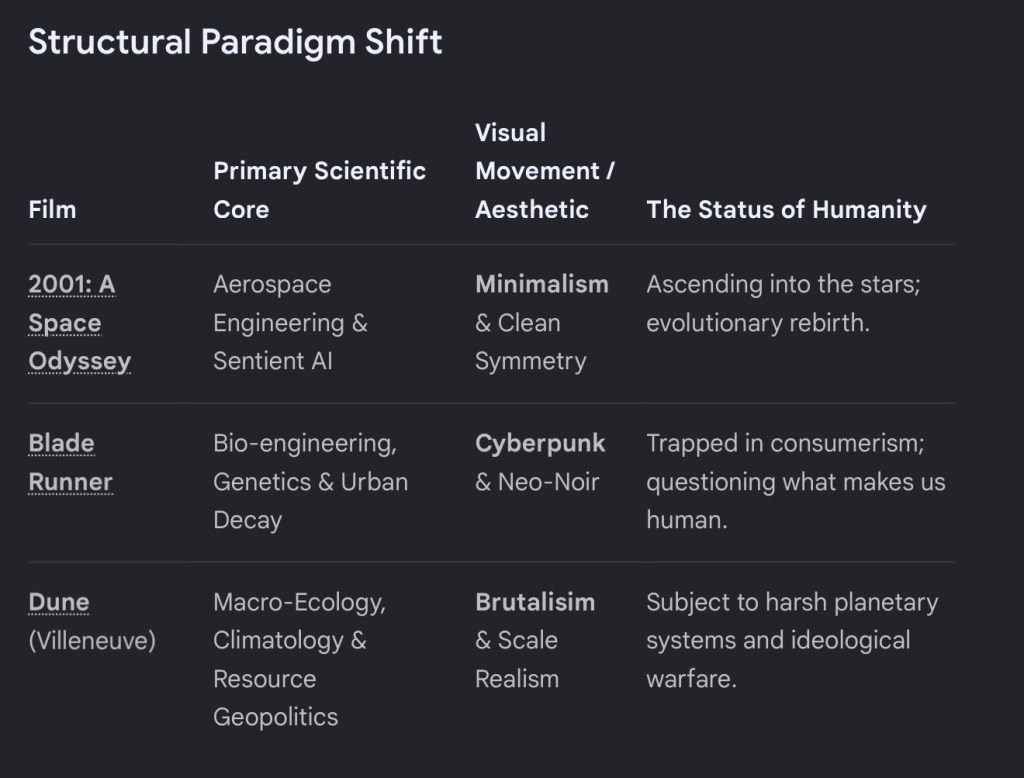The width and height of the screenshot is (1024, 778).
Task: Click The Status of Humanity column header
Action: 786,210
